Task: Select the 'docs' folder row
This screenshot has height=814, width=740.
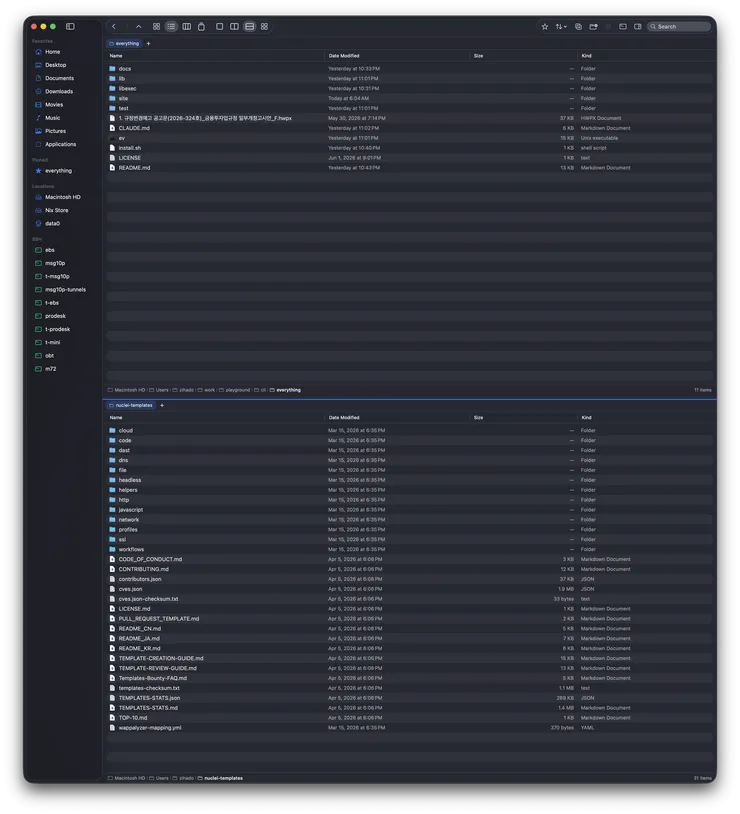Action: [410, 69]
